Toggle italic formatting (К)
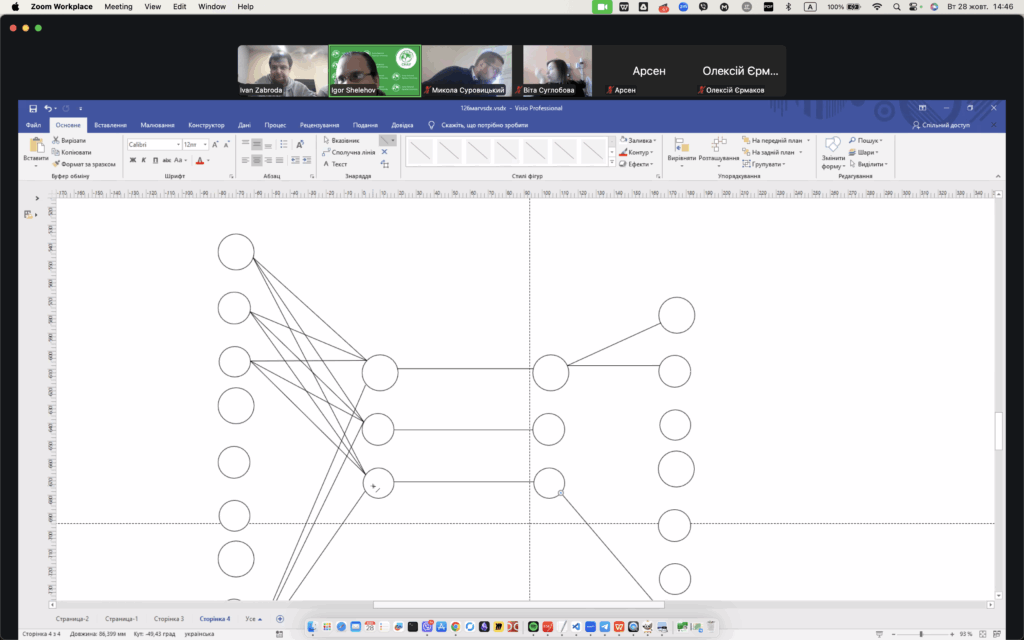 pyautogui.click(x=144, y=160)
